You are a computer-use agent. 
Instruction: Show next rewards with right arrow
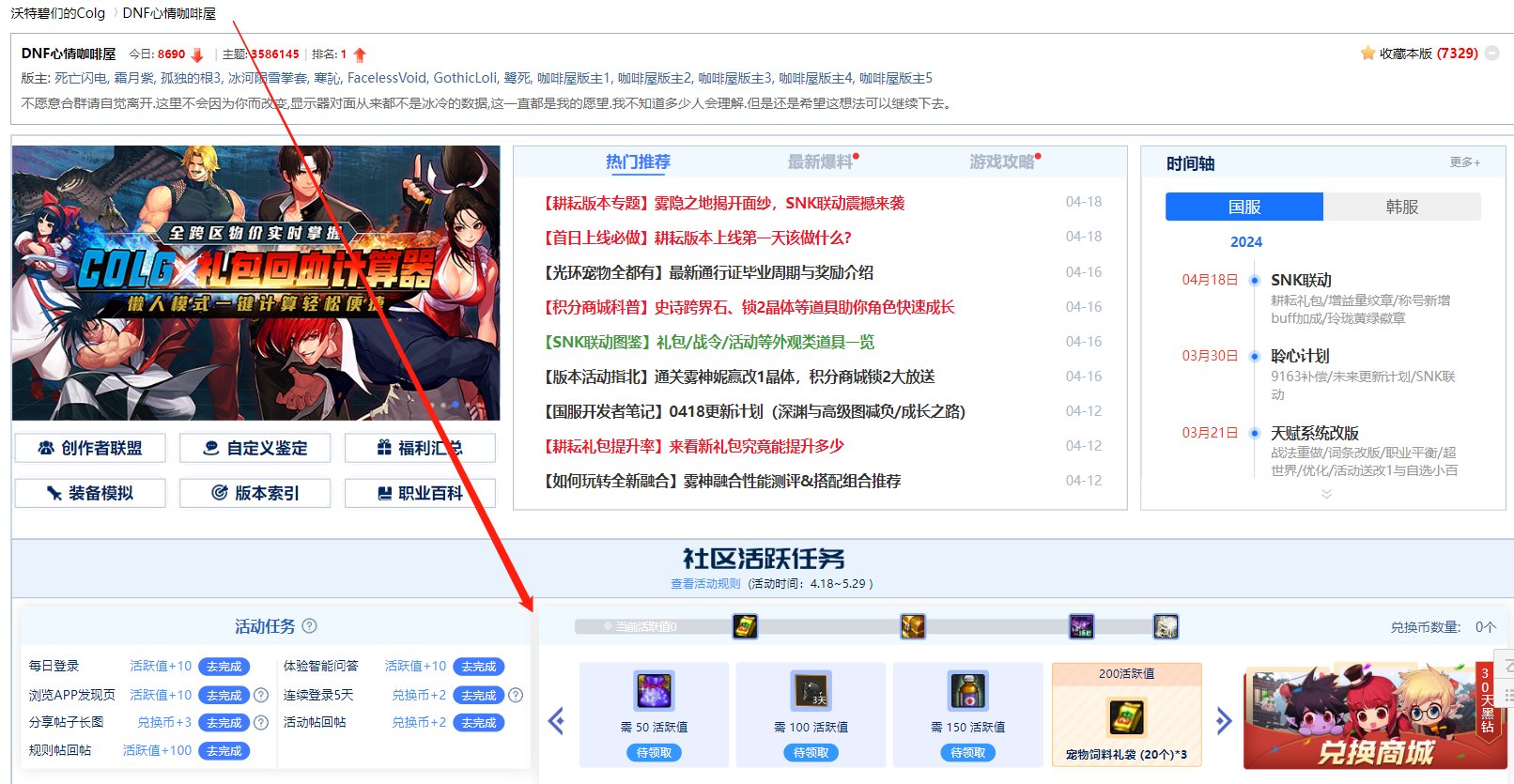tap(1223, 721)
